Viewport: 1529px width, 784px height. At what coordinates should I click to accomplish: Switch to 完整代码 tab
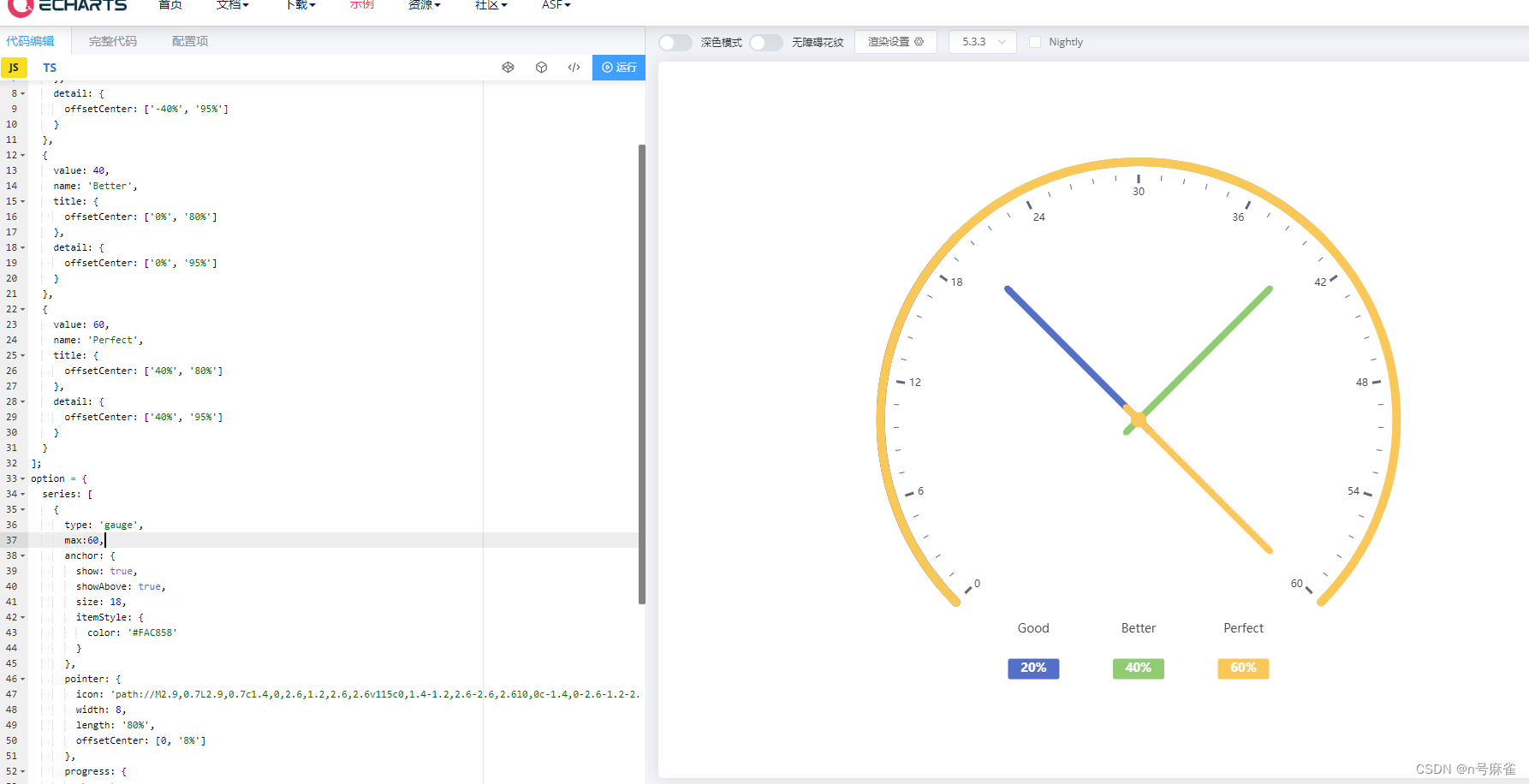pos(113,41)
